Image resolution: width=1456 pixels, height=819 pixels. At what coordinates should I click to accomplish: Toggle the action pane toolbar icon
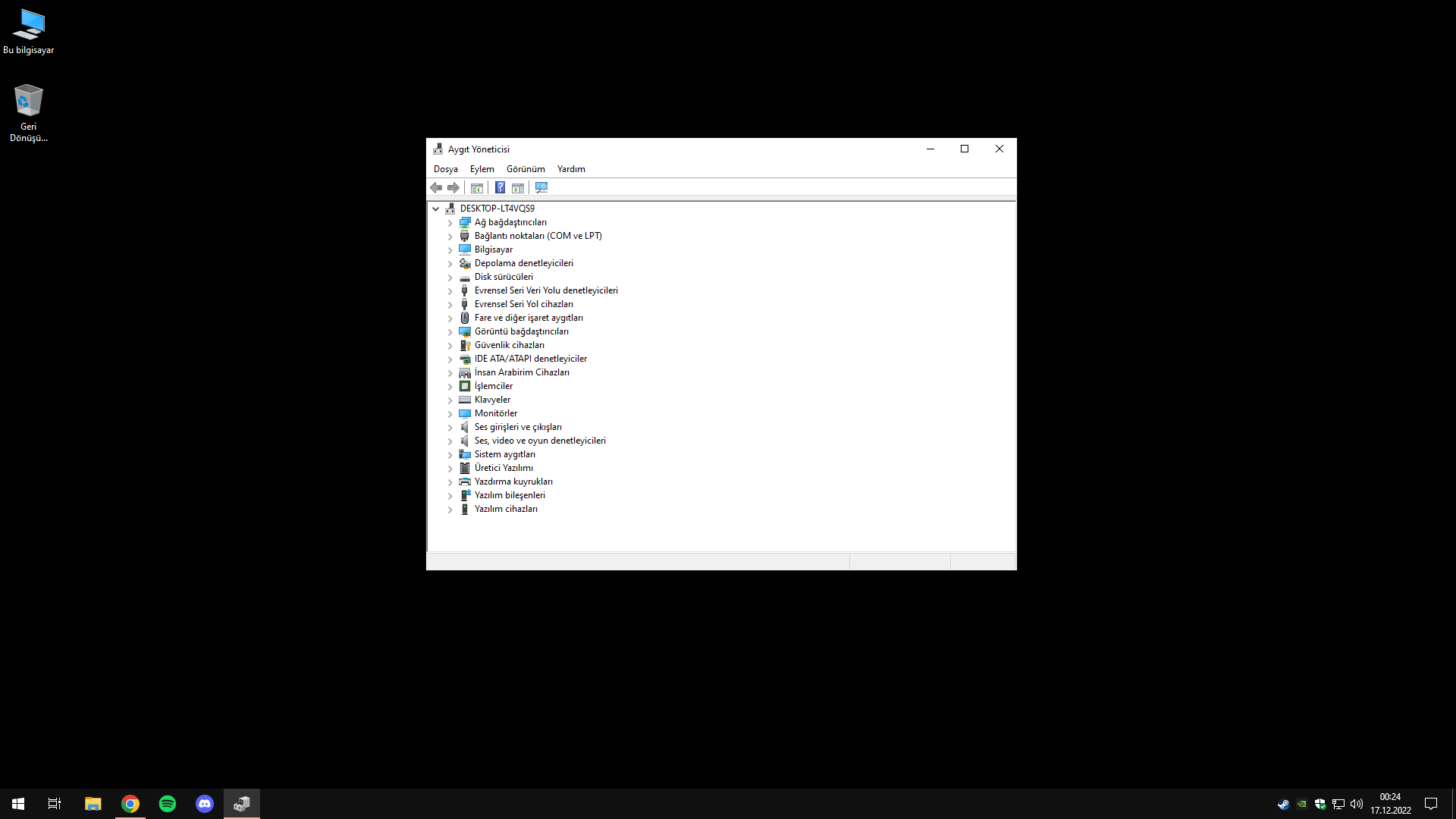518,187
